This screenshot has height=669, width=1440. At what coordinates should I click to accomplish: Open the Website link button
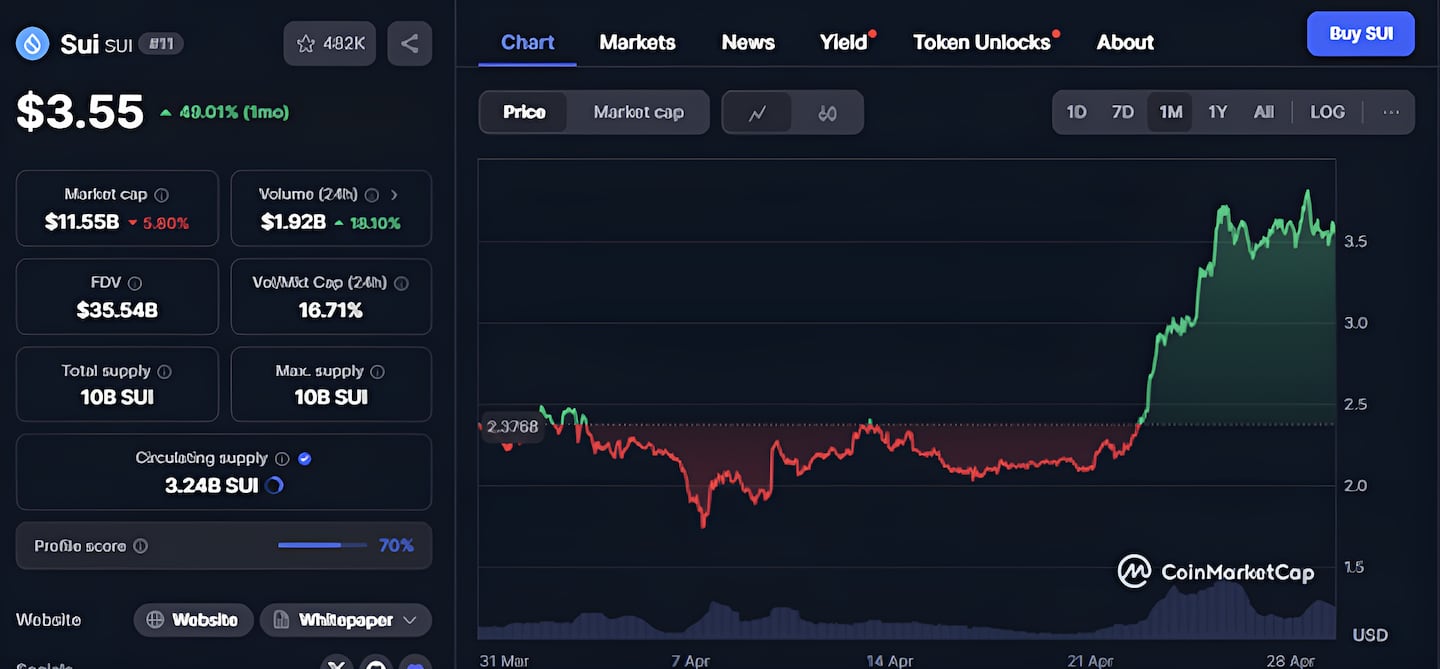pos(193,620)
